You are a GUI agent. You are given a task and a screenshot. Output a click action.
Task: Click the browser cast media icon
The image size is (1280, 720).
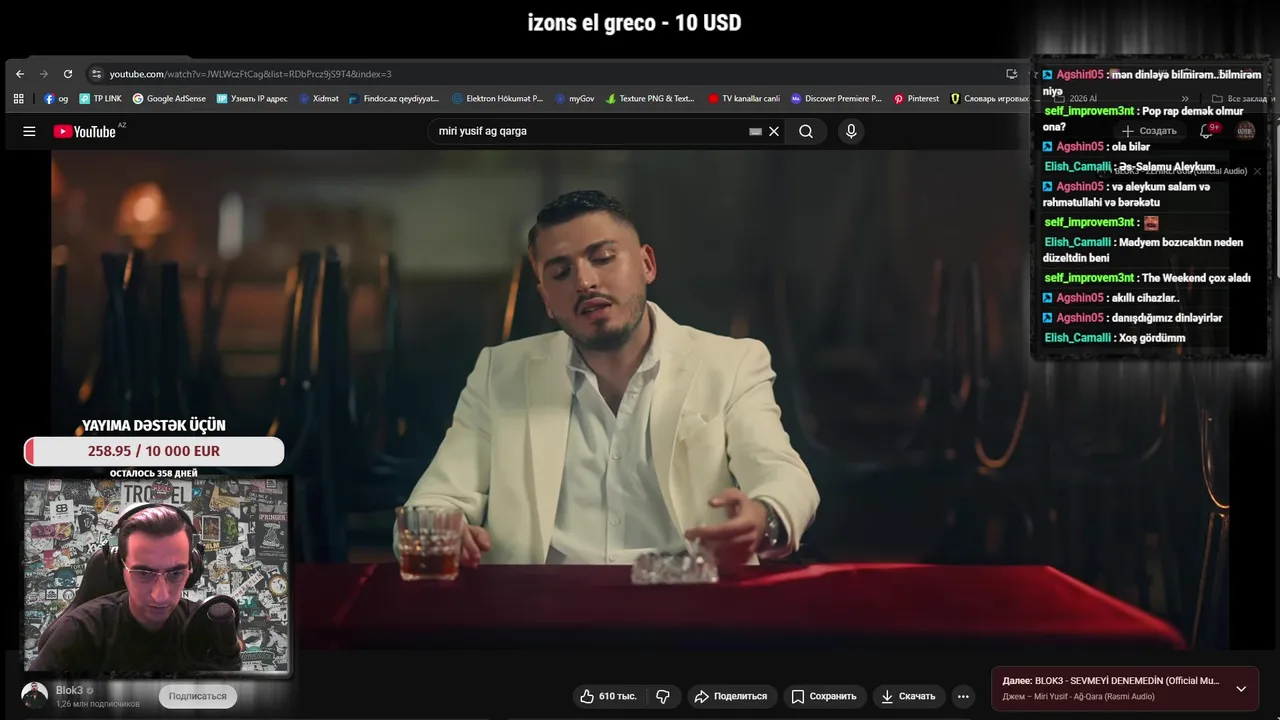(x=1012, y=74)
